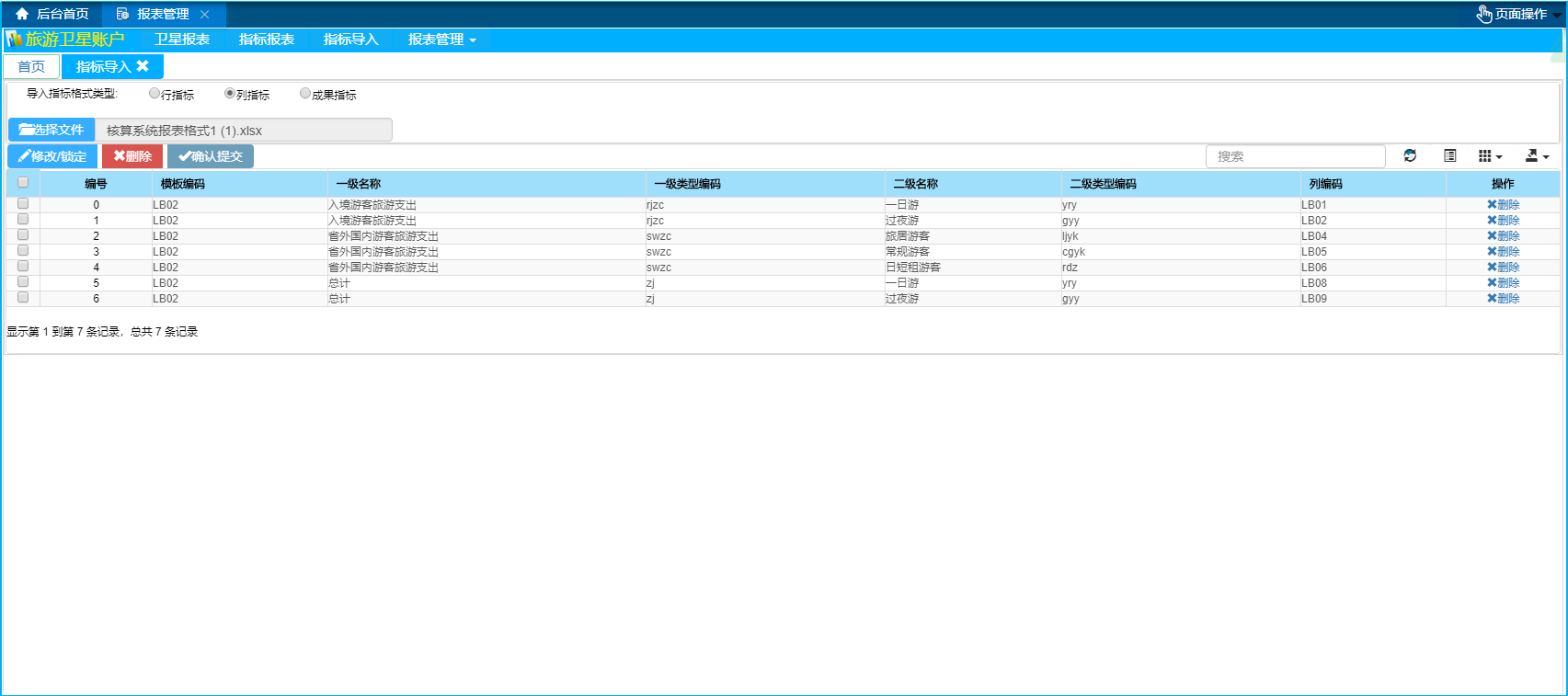Open the columns visibility dropdown
Viewport: 1568px width, 696px height.
1490,156
